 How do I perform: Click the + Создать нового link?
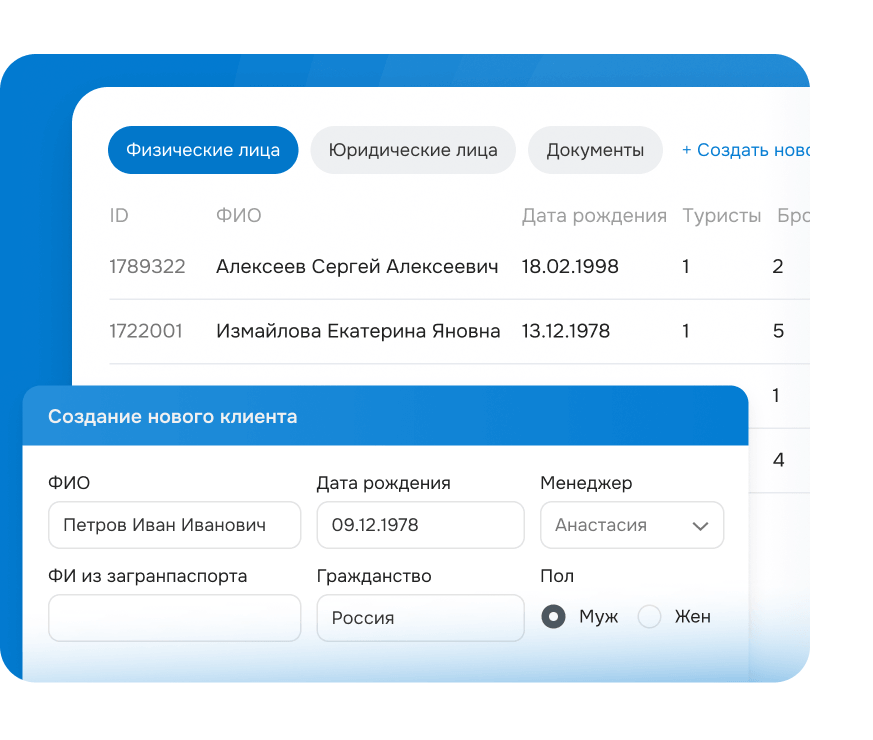click(x=744, y=150)
